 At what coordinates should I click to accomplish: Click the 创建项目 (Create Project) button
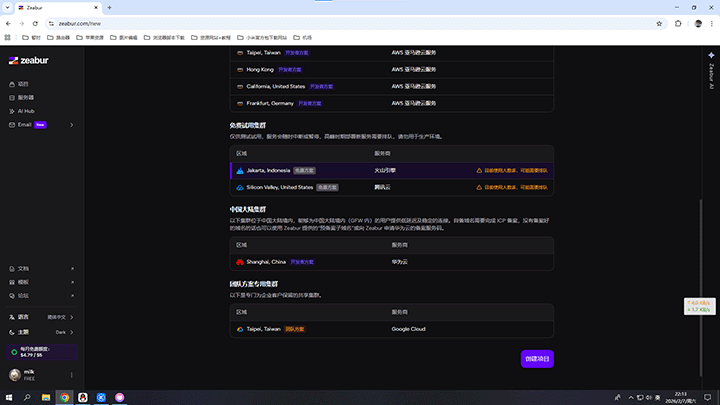point(536,358)
